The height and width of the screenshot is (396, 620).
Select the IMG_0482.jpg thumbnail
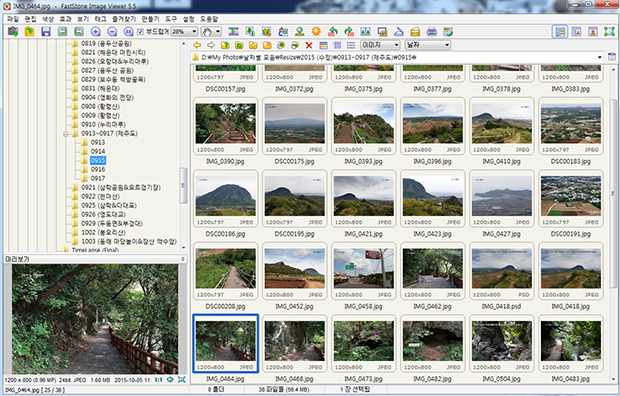coord(433,343)
